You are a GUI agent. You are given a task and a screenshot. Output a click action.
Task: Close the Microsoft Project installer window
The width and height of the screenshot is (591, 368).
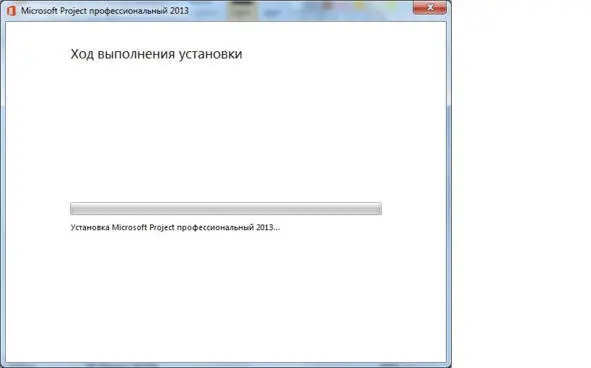pyautogui.click(x=430, y=7)
